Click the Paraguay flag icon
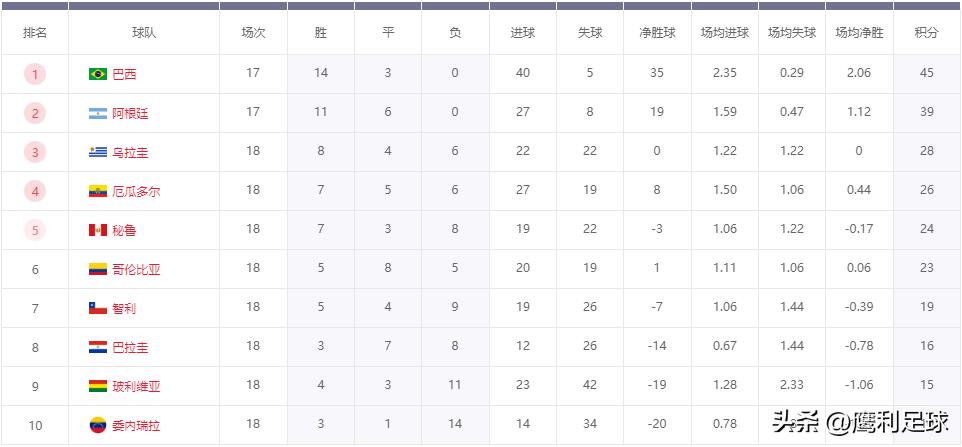This screenshot has height=447, width=962. (97, 347)
